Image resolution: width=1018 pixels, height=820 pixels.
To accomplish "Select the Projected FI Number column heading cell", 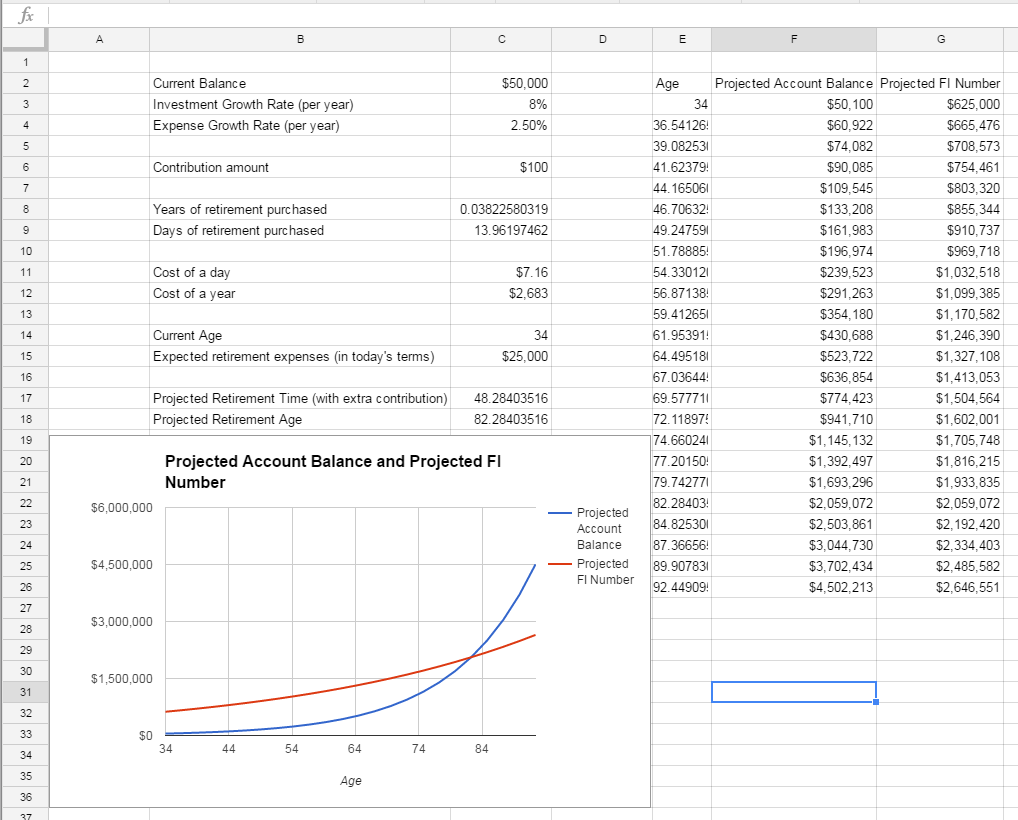I will [940, 83].
